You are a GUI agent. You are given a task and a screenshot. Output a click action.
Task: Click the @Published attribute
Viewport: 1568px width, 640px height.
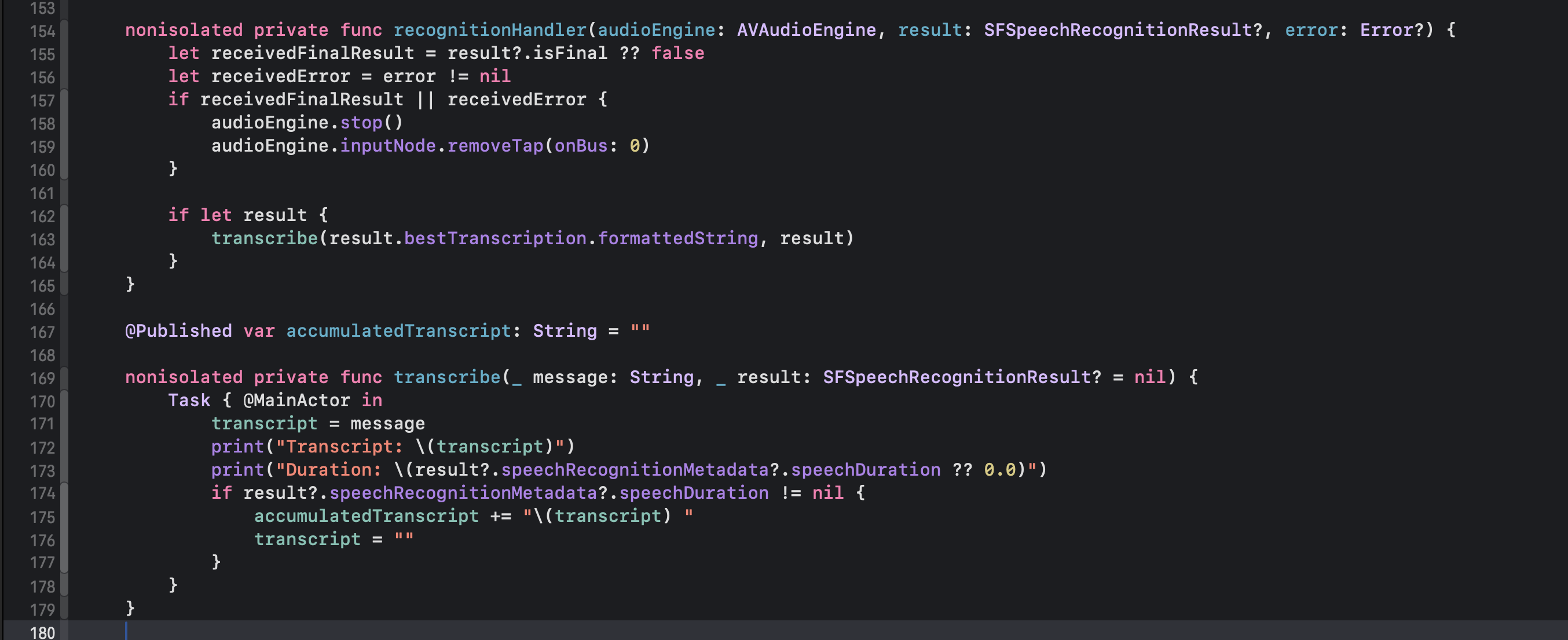[178, 331]
